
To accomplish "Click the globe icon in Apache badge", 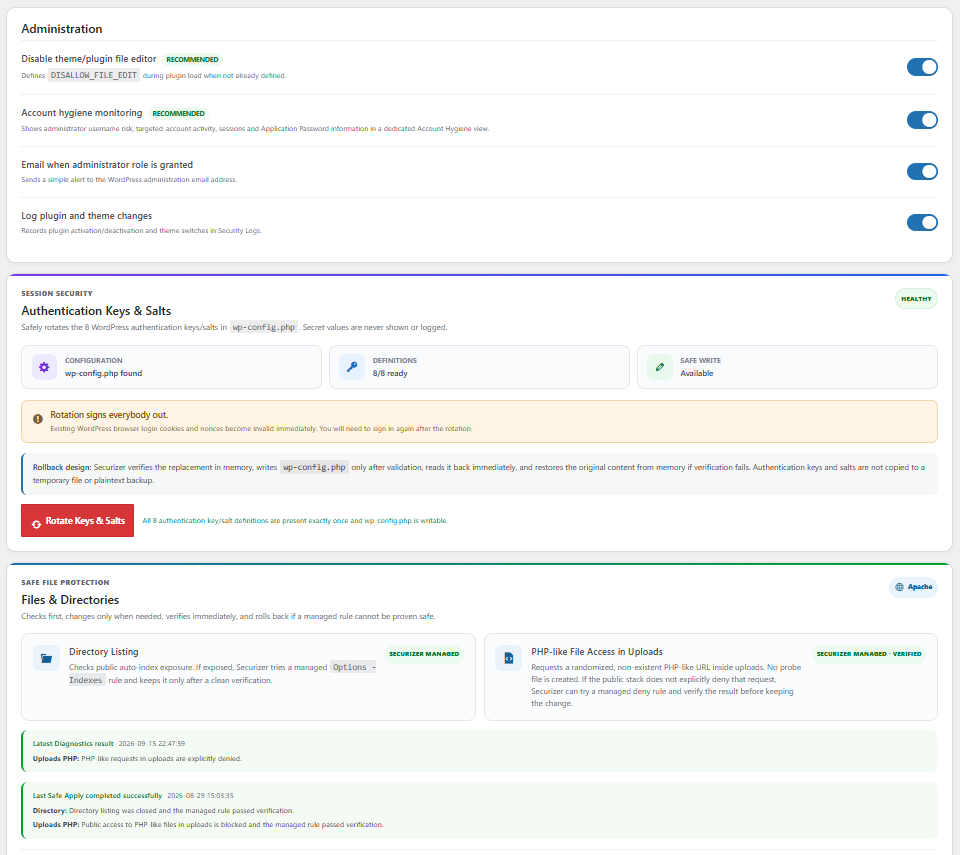I will click(899, 587).
